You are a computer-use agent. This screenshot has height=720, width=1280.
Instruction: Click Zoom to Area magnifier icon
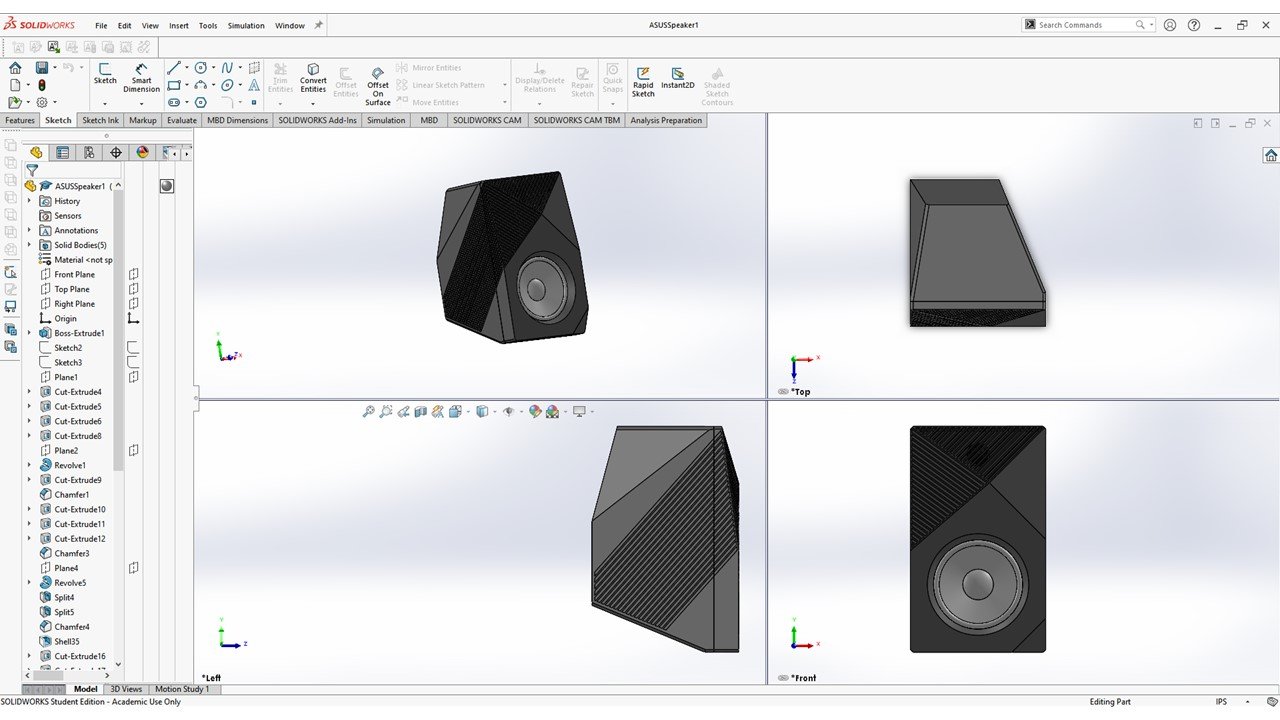(x=386, y=411)
